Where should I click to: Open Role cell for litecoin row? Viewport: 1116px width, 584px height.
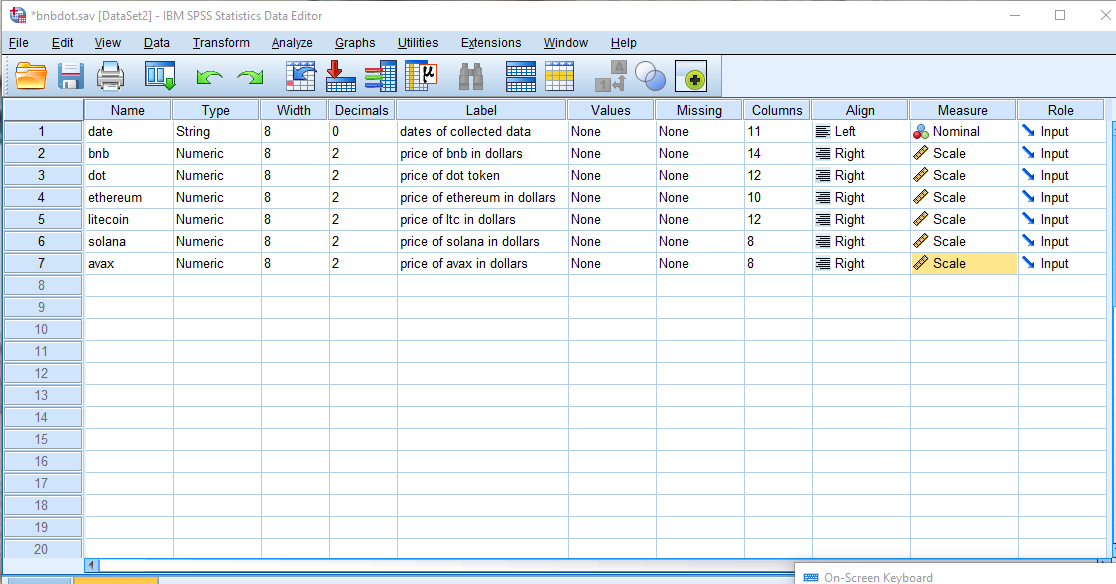[x=1062, y=220]
